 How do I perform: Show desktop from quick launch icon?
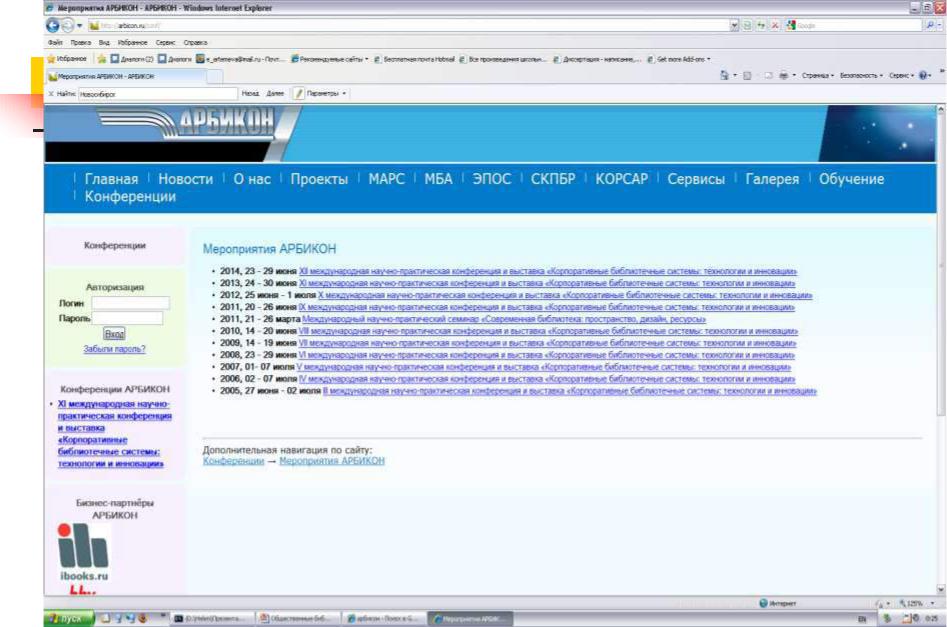(x=106, y=619)
